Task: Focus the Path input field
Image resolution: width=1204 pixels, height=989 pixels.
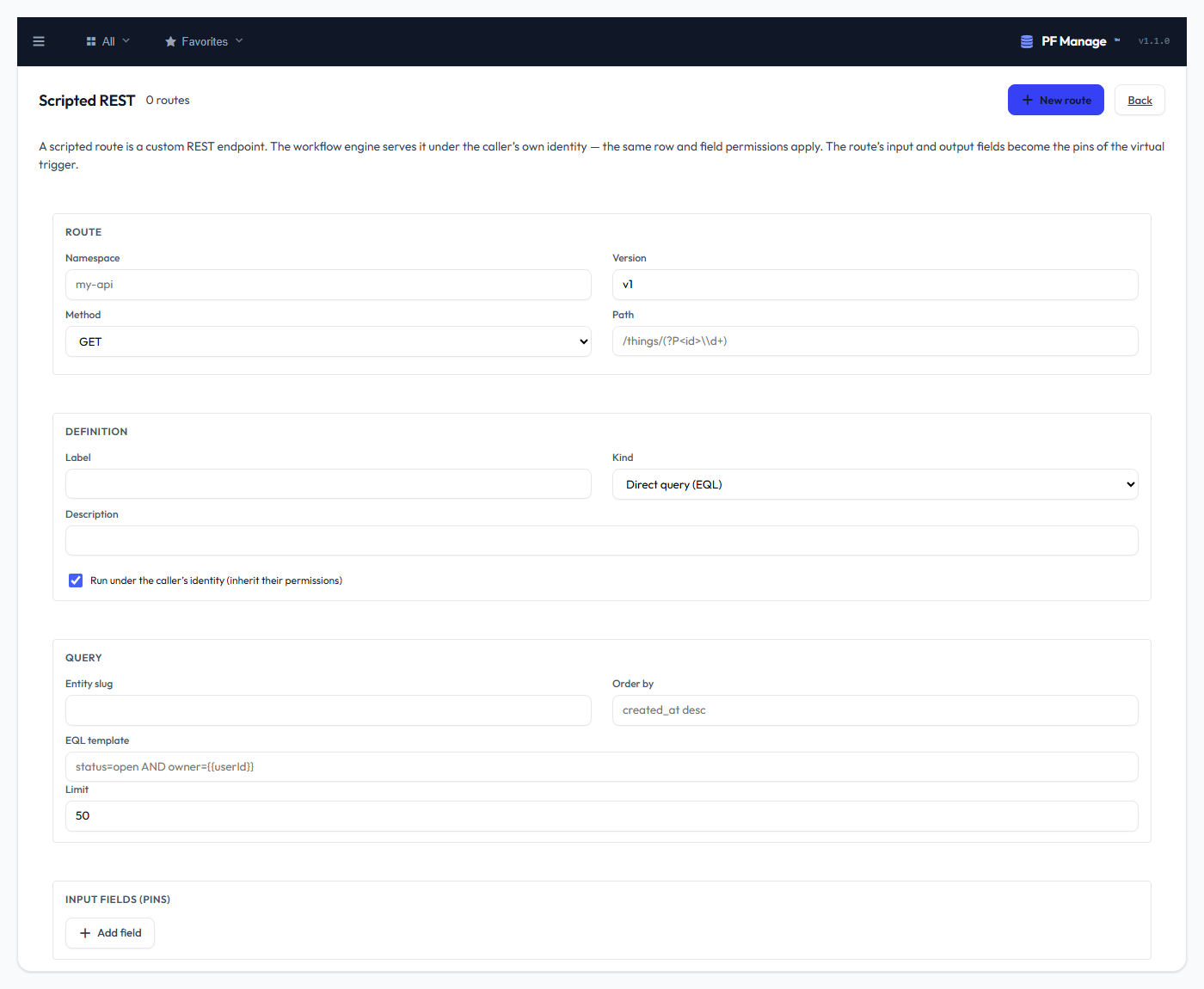Action: (875, 341)
